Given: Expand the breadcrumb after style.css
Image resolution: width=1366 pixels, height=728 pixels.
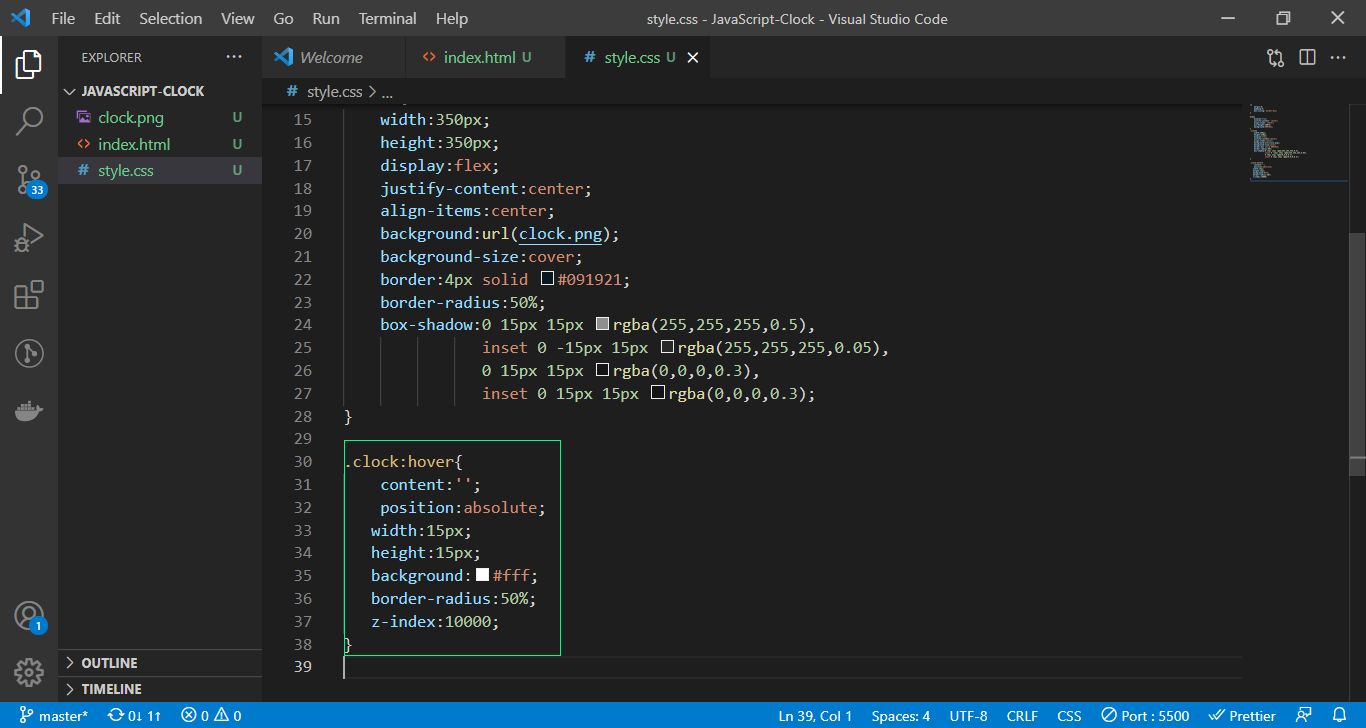Looking at the screenshot, I should click(x=387, y=92).
